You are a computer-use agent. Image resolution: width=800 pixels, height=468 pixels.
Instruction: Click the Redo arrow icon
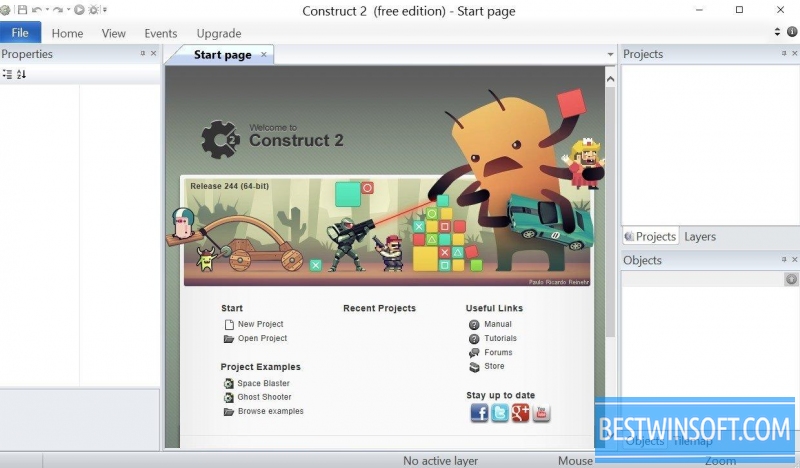coord(58,10)
